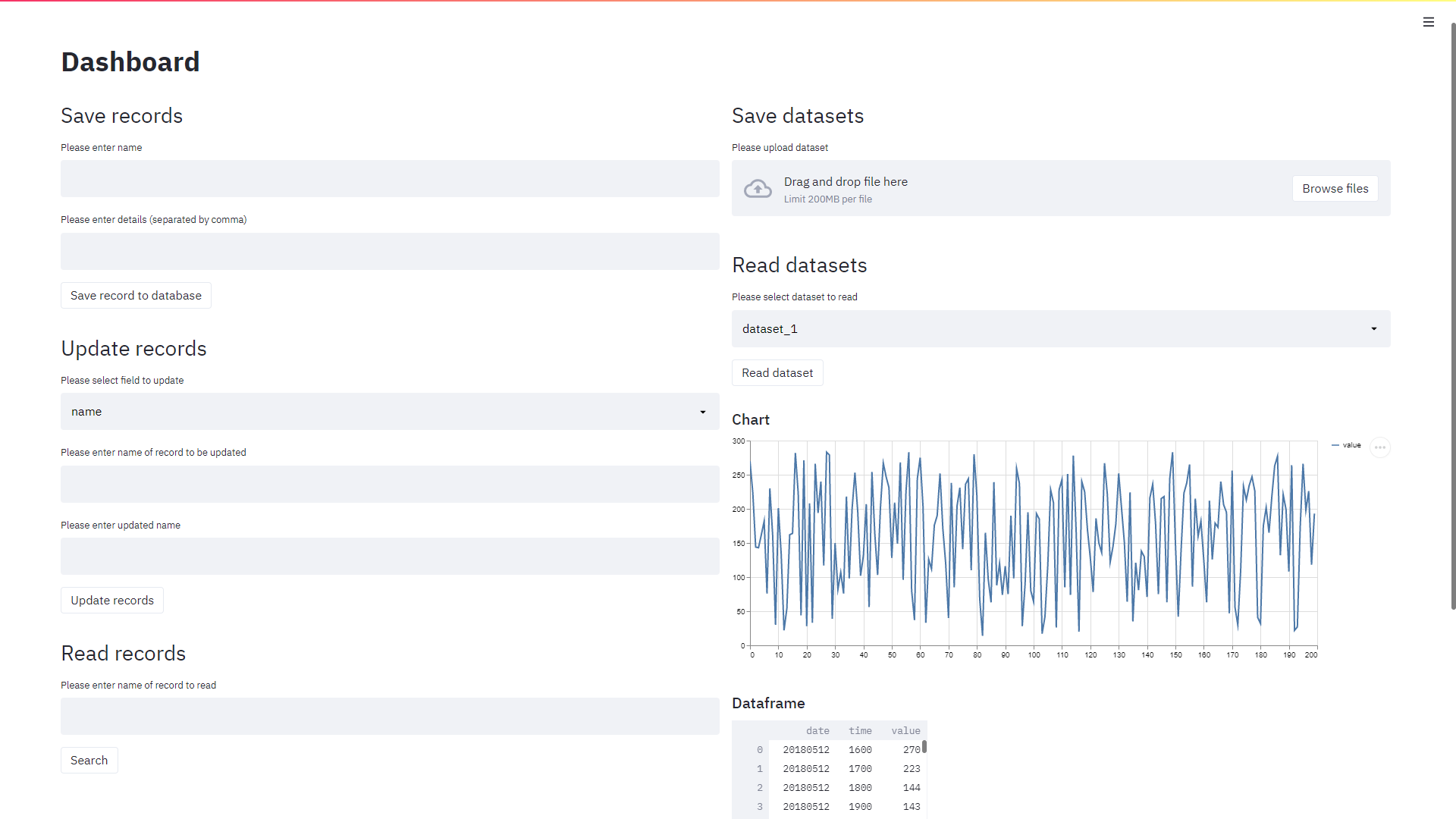
Task: Focus the Please enter name field
Action: click(x=390, y=179)
